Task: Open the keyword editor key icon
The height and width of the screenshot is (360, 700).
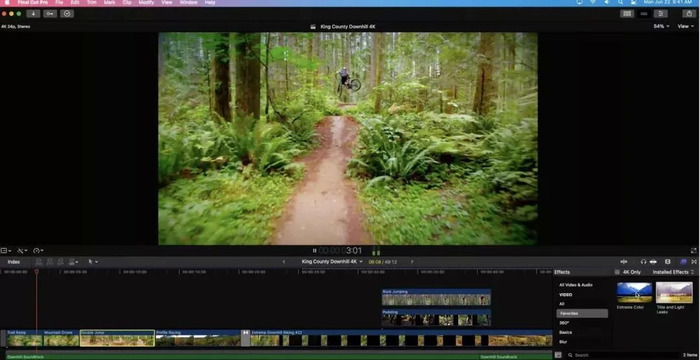Action: click(x=50, y=13)
